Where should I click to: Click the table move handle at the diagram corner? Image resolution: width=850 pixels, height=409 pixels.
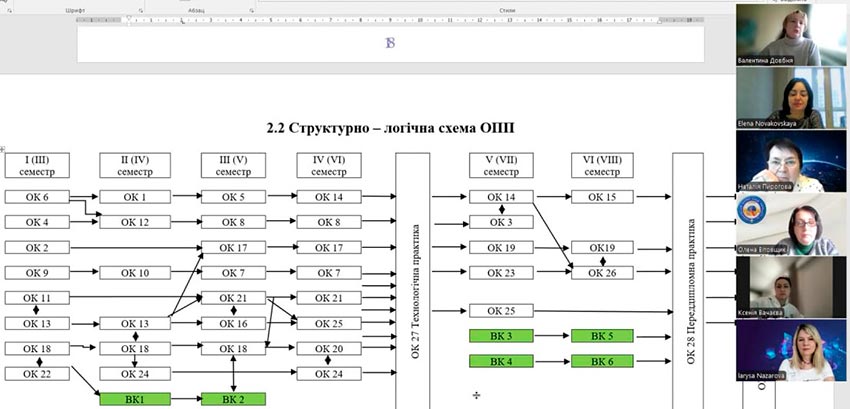point(3,148)
